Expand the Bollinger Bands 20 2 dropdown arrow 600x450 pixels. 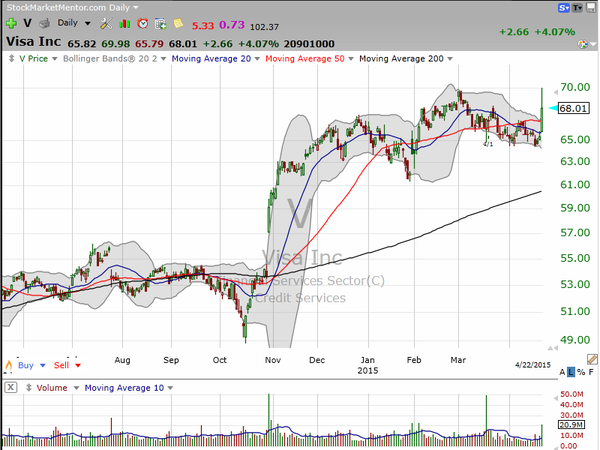coord(163,59)
